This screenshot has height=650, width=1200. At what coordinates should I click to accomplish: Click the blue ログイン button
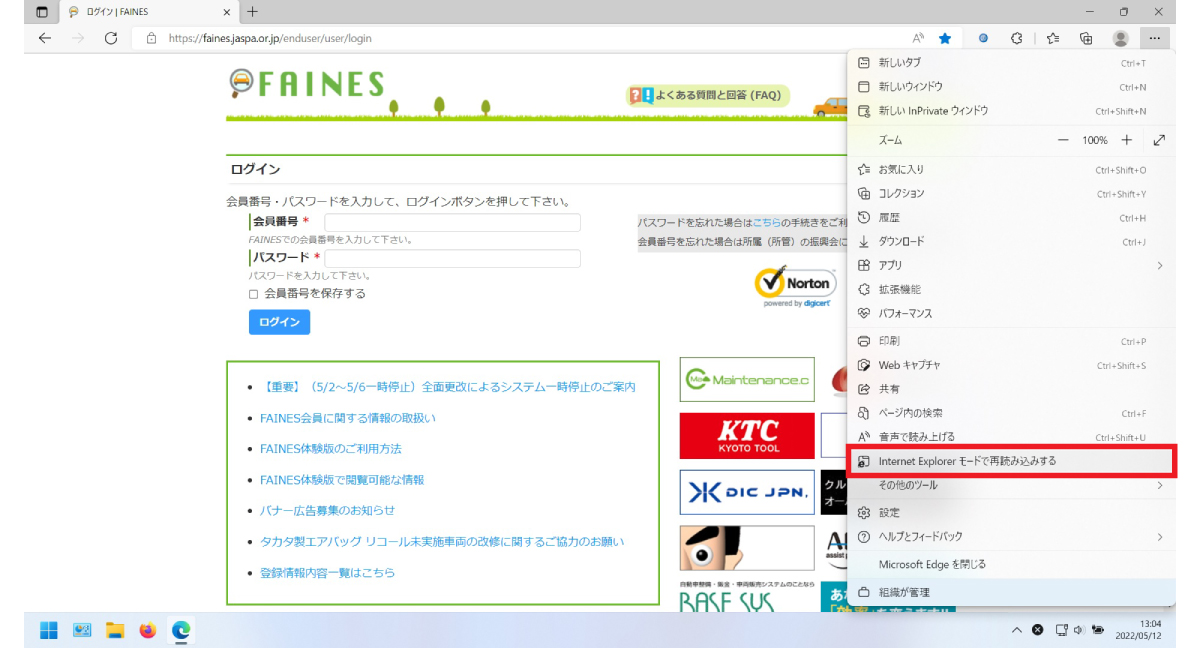pyautogui.click(x=279, y=322)
